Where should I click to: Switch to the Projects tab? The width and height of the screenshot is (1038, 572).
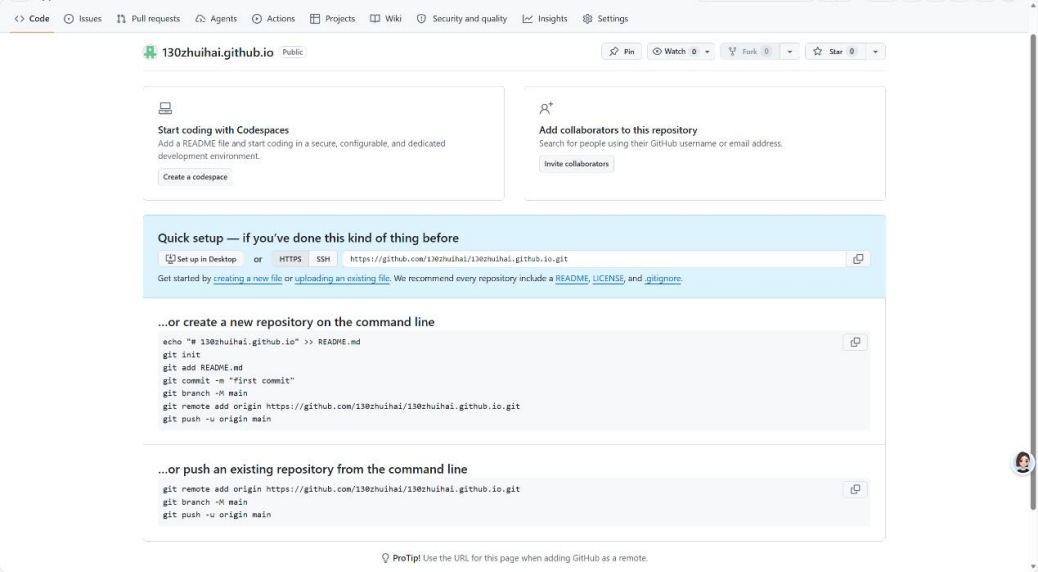pos(332,19)
